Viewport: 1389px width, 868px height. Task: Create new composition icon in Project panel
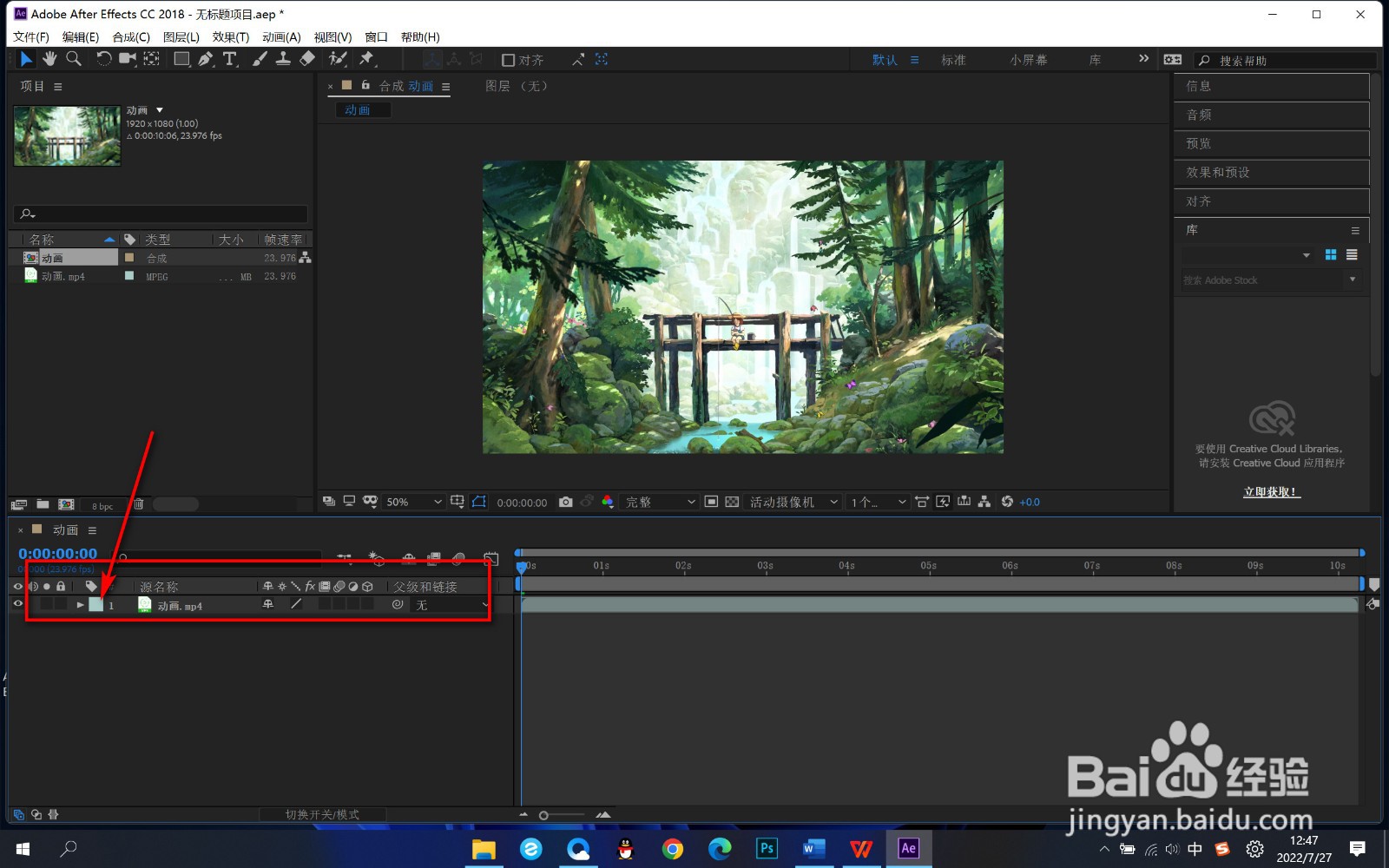66,504
